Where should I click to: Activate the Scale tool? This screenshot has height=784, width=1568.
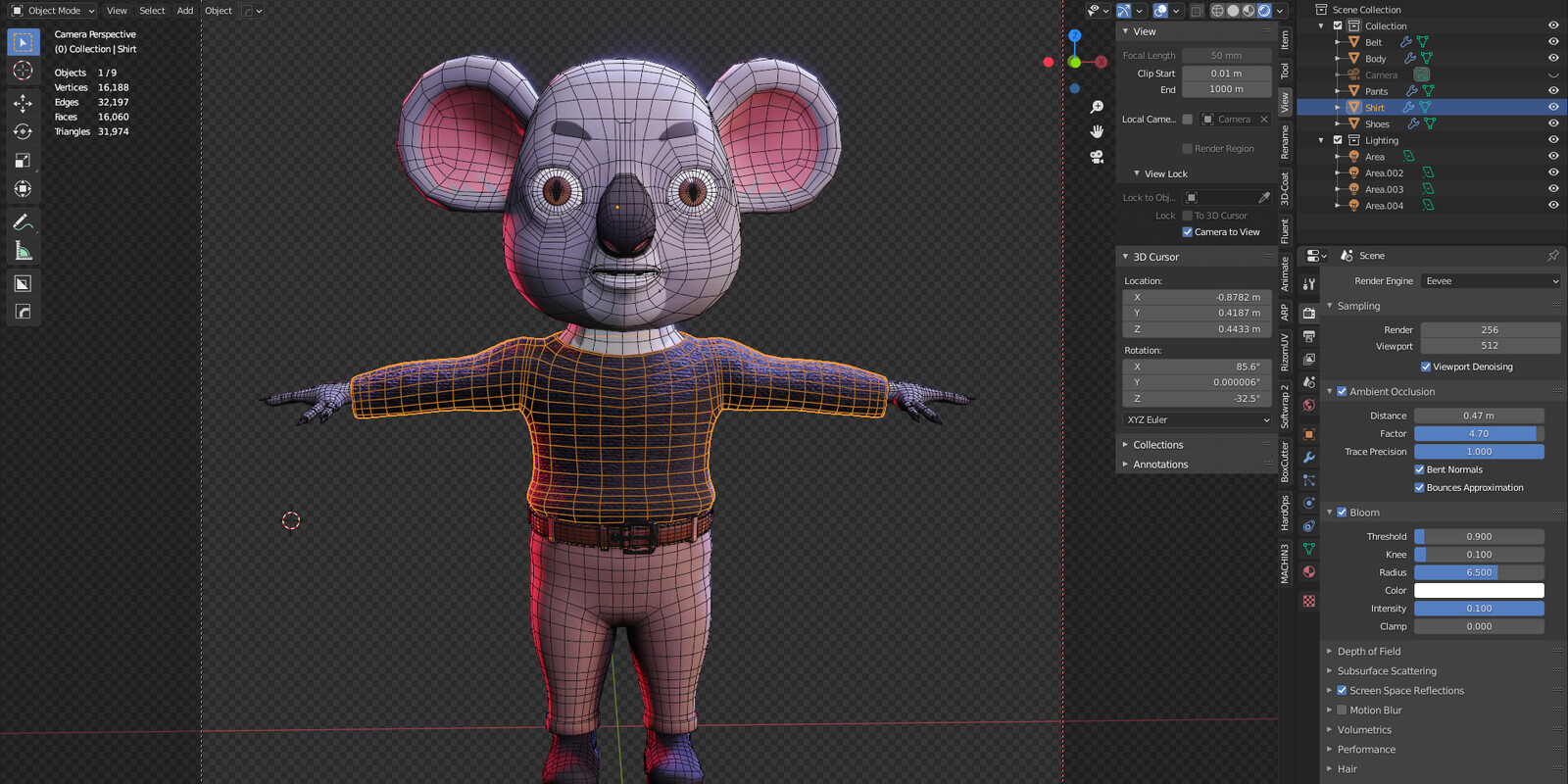coord(23,160)
